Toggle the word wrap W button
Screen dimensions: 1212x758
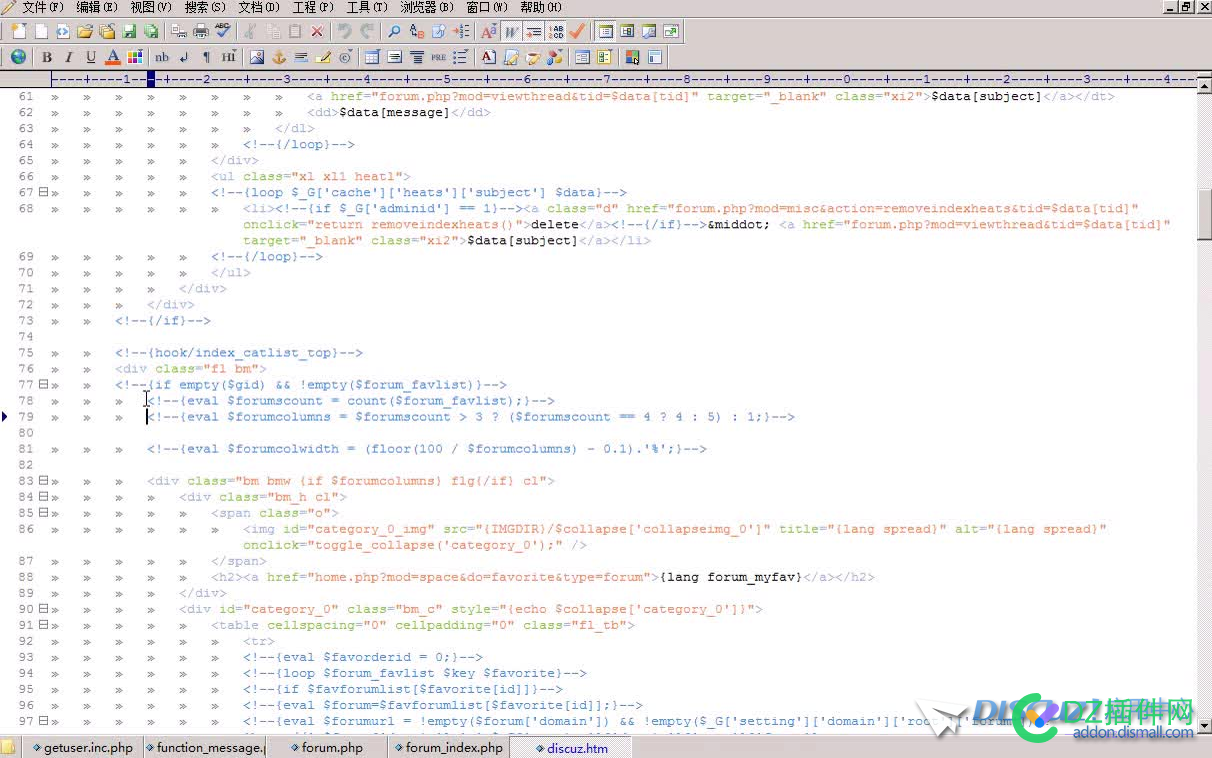pyautogui.click(x=511, y=32)
